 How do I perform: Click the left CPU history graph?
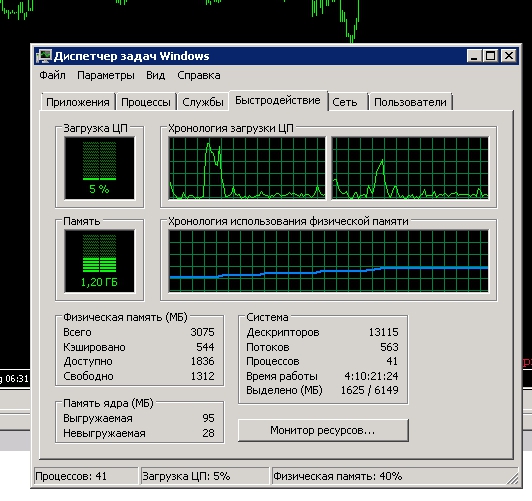pos(247,168)
